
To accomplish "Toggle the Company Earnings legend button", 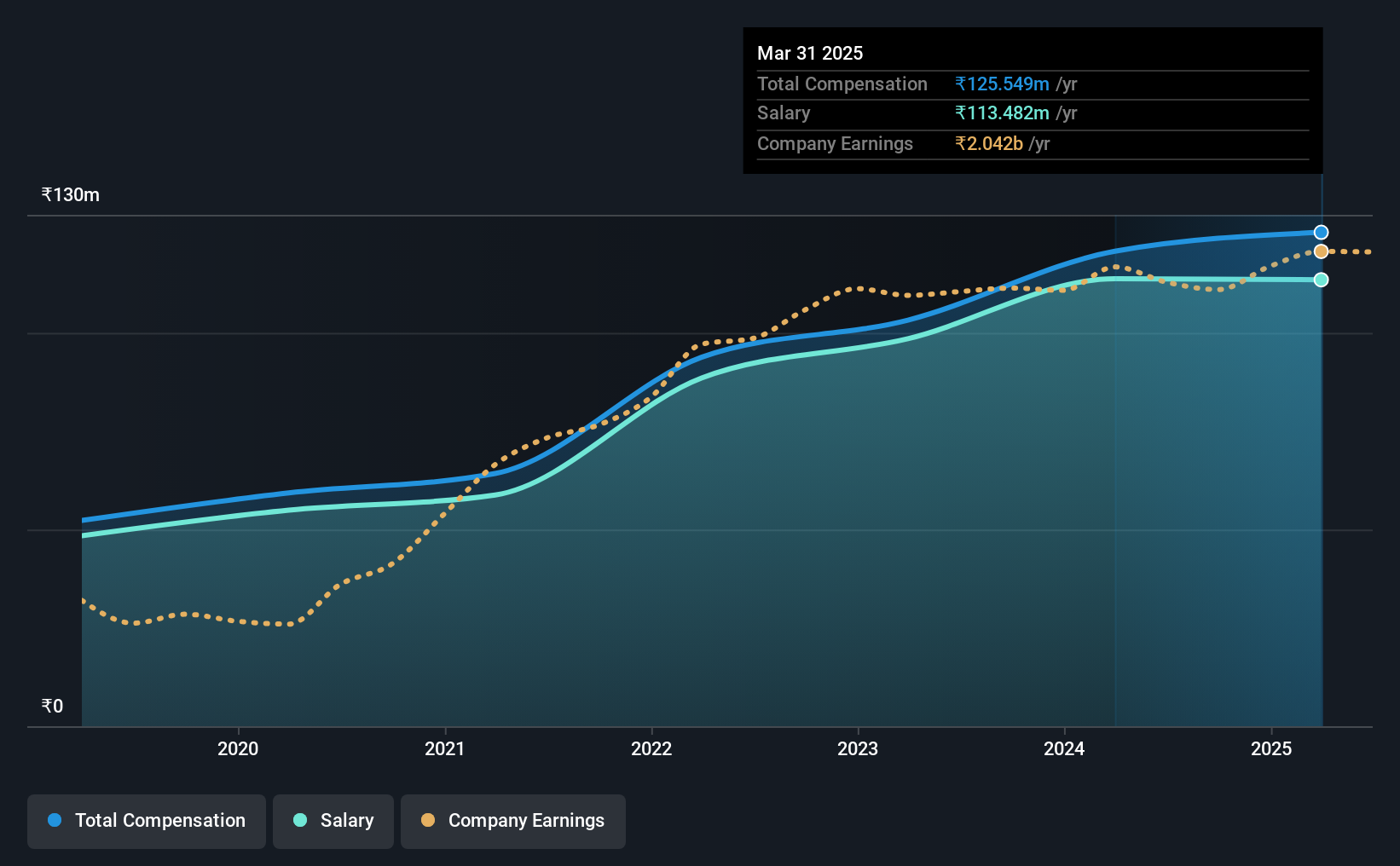I will [513, 821].
